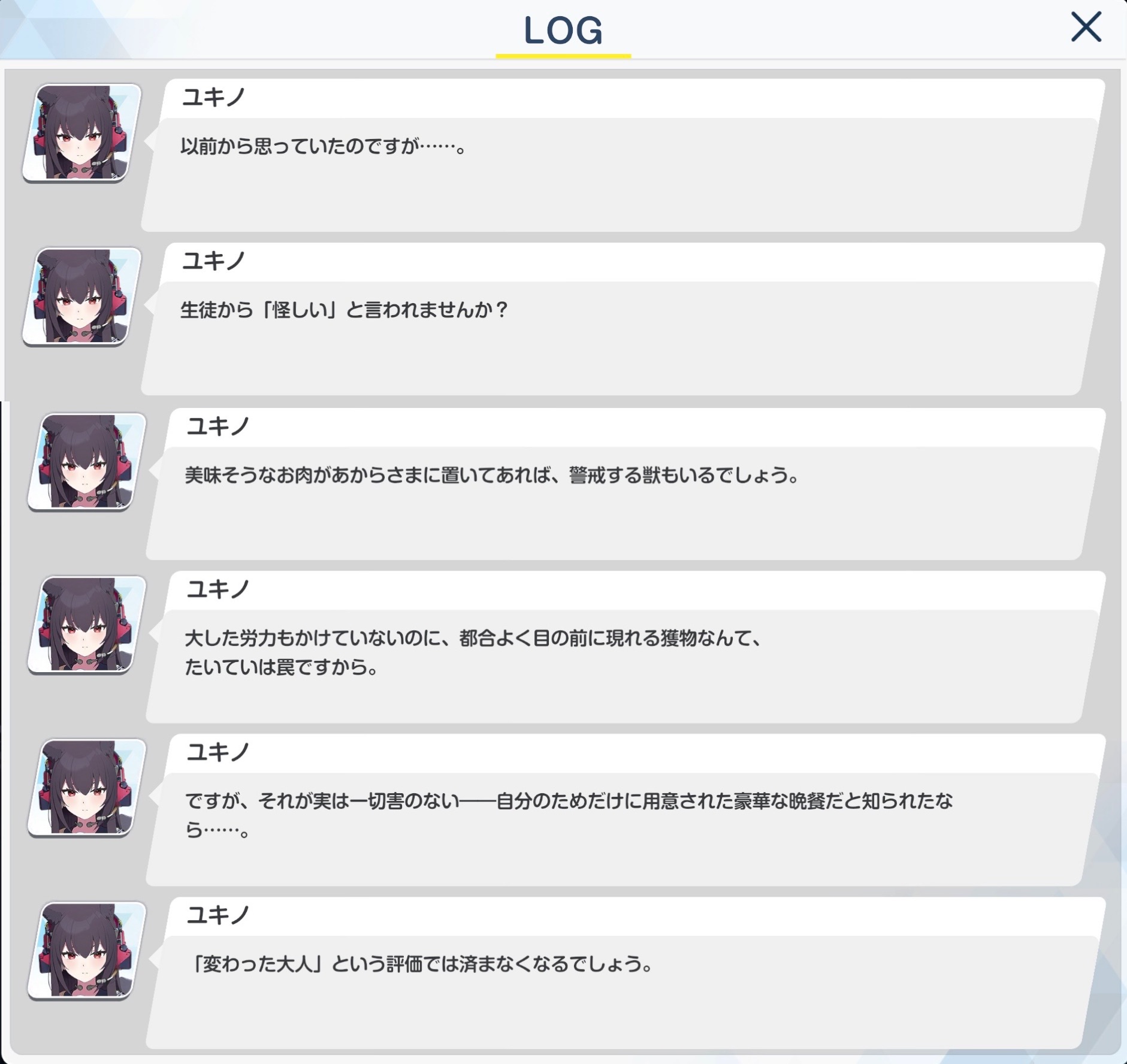
Task: Click Yukino's avatar beside 生徒から「怪しい」
Action: (82, 296)
